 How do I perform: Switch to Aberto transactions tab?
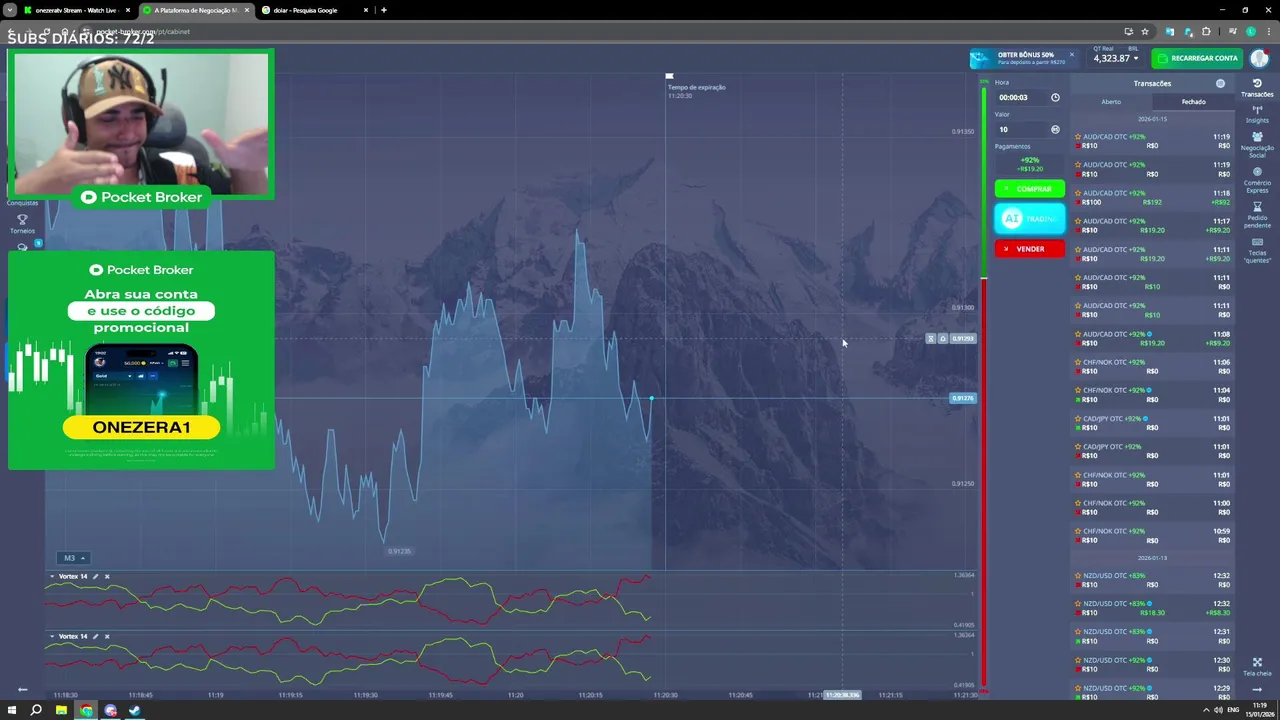click(1111, 102)
